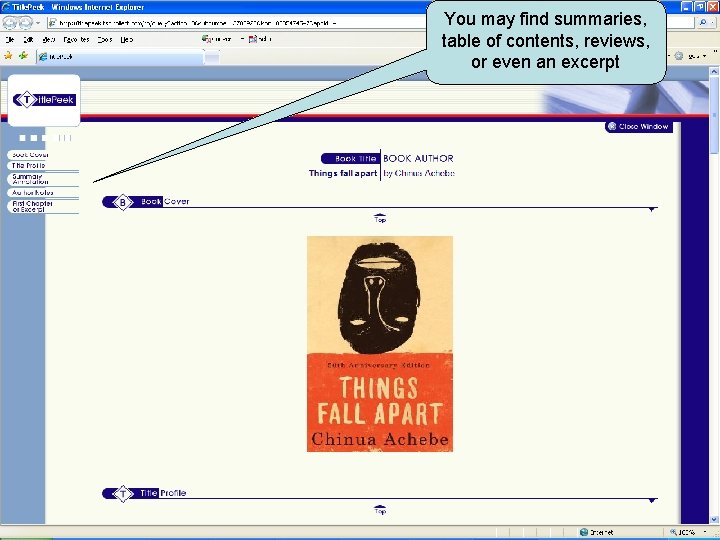
Task: Click the 'by Chinua Achebe' author text
Action: (x=419, y=173)
